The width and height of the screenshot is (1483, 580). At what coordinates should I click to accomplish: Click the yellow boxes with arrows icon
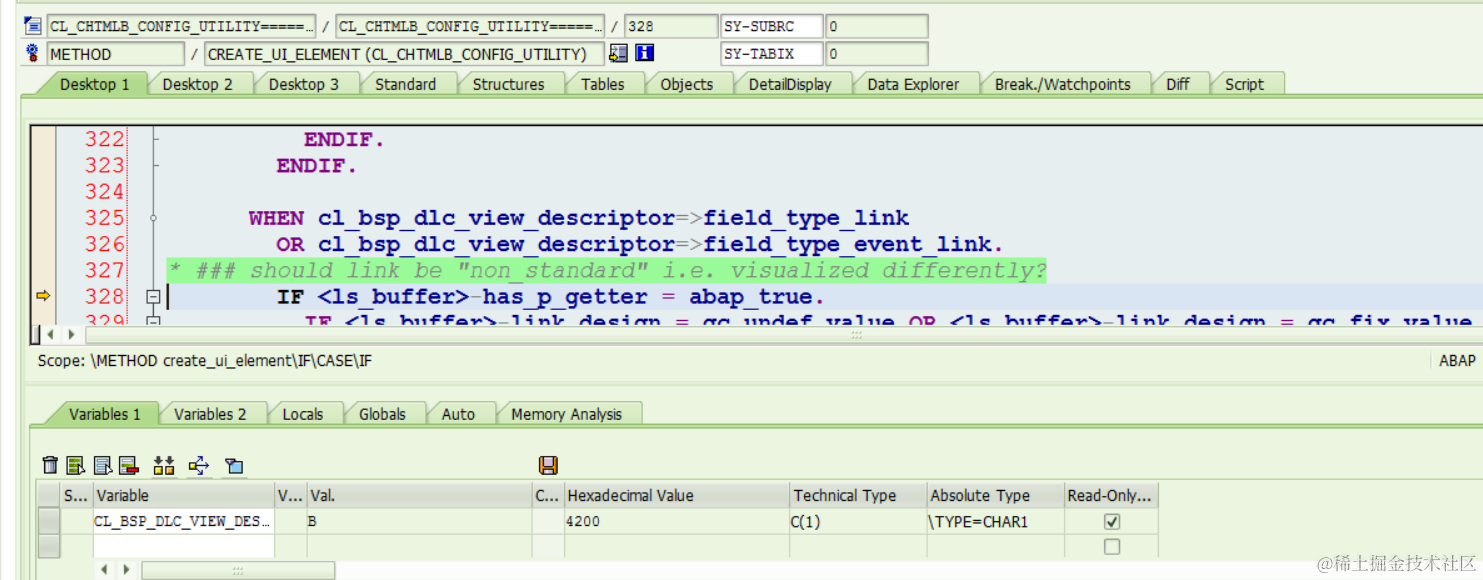pos(164,465)
